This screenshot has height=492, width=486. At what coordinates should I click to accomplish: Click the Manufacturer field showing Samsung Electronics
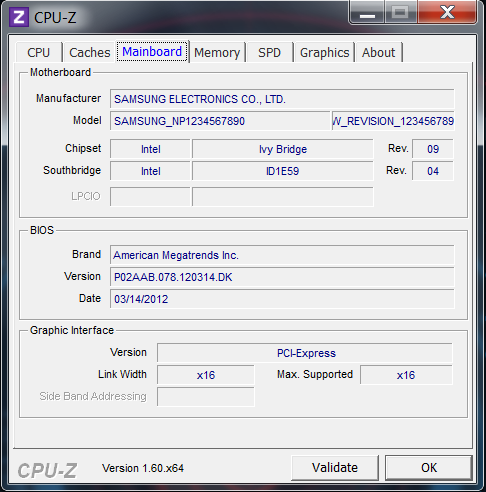282,99
